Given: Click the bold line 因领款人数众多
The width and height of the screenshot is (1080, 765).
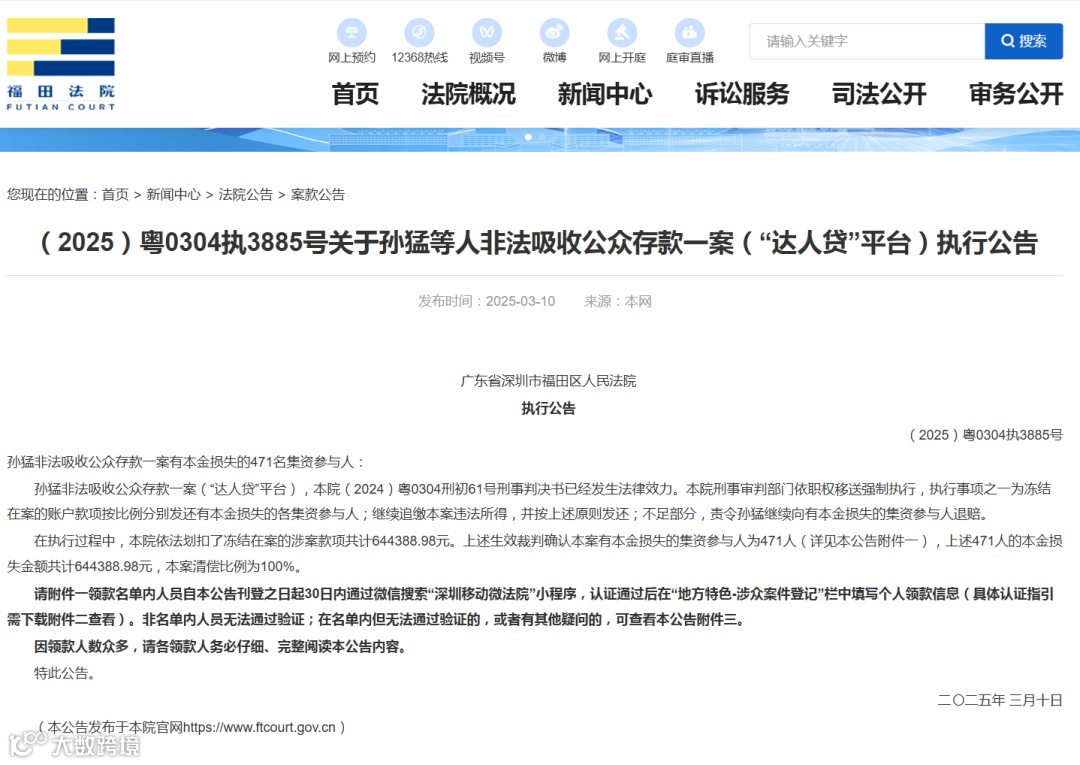Looking at the screenshot, I should [221, 647].
